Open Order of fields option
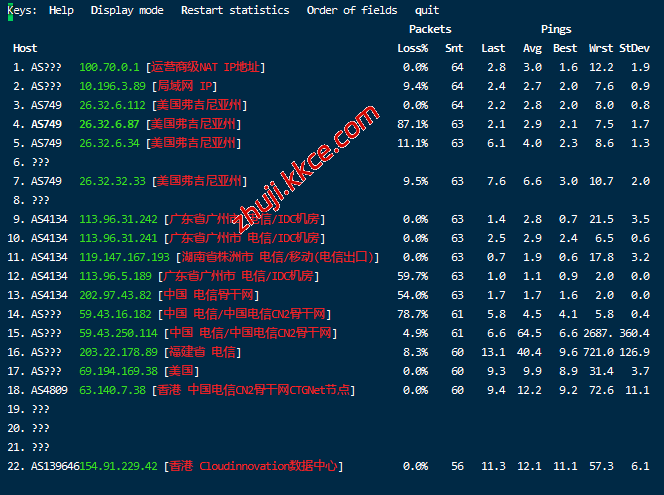The image size is (664, 495). [x=350, y=10]
